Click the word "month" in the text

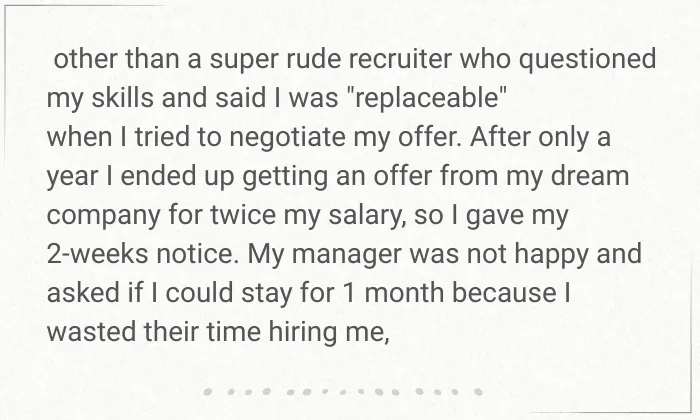pyautogui.click(x=404, y=293)
